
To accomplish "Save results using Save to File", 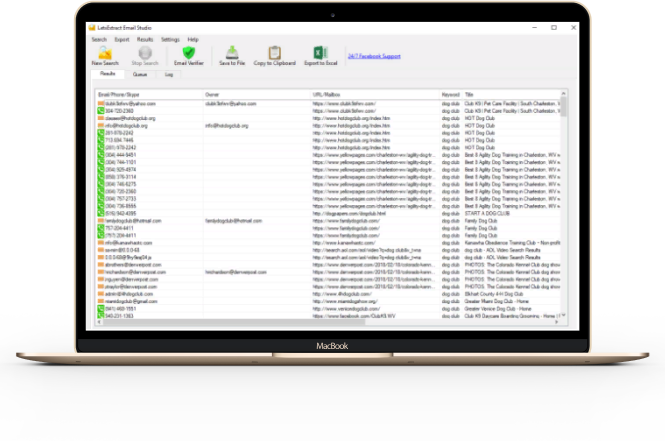I will point(232,56).
